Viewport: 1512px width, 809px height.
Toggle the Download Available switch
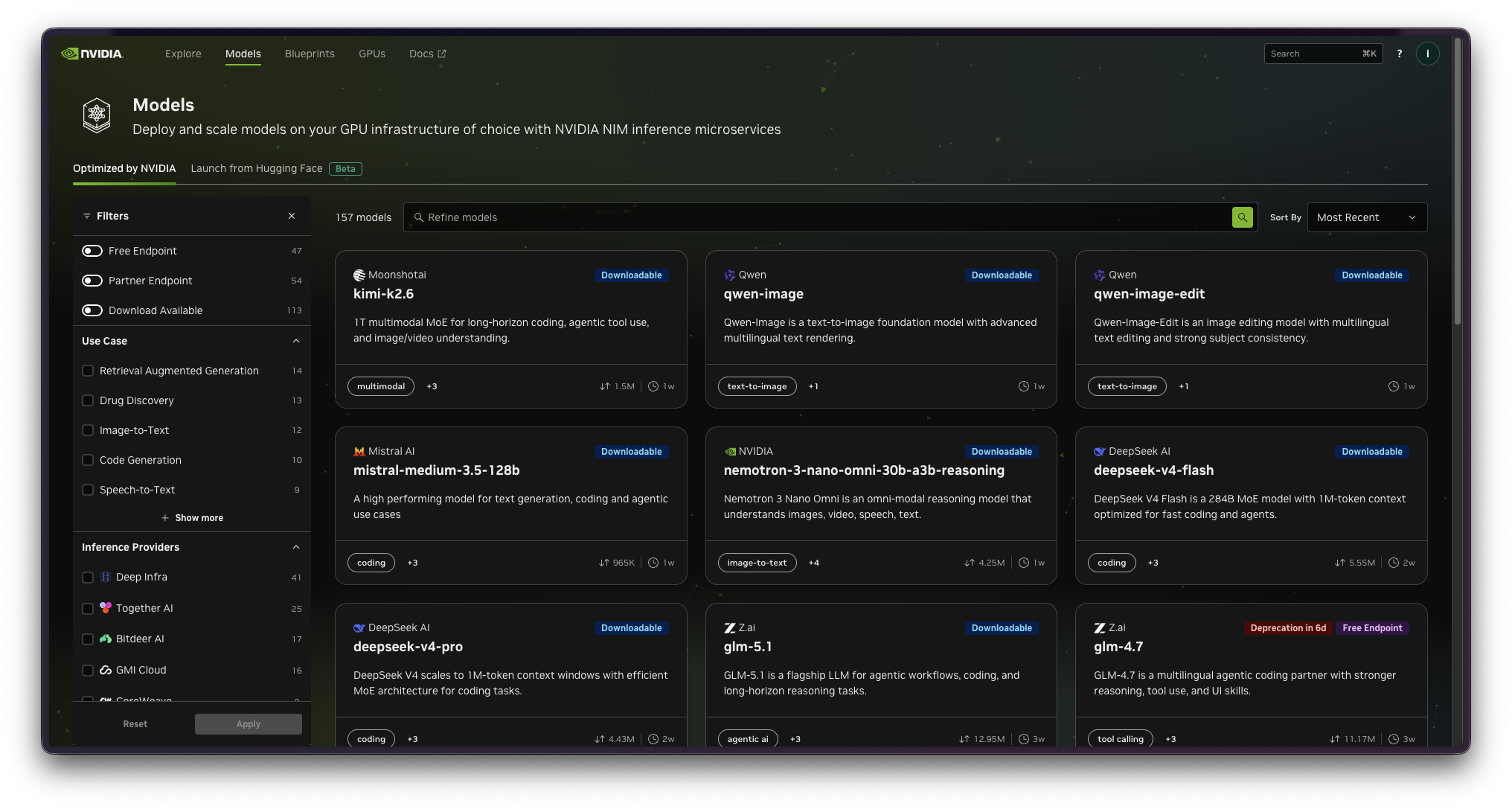point(92,310)
